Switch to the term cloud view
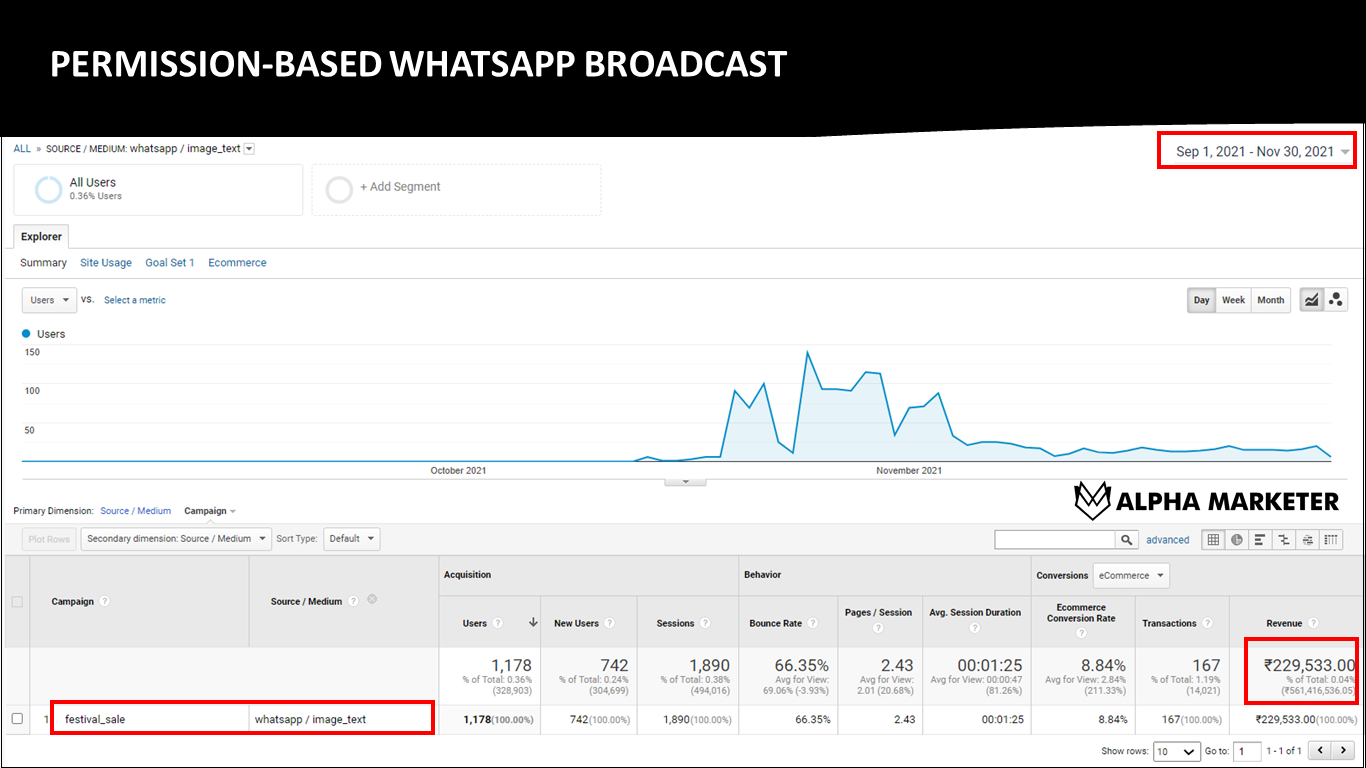The image size is (1366, 768). 1307,539
